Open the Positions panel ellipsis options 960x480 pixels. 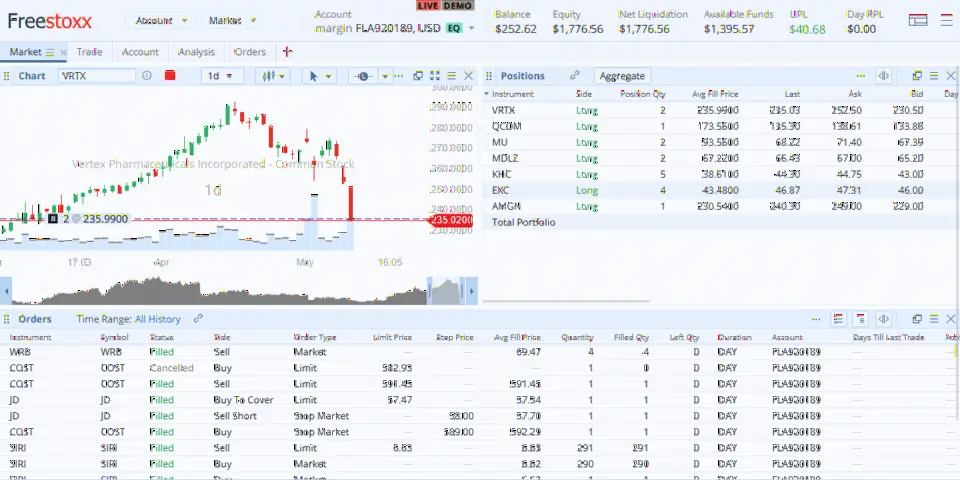[x=861, y=76]
